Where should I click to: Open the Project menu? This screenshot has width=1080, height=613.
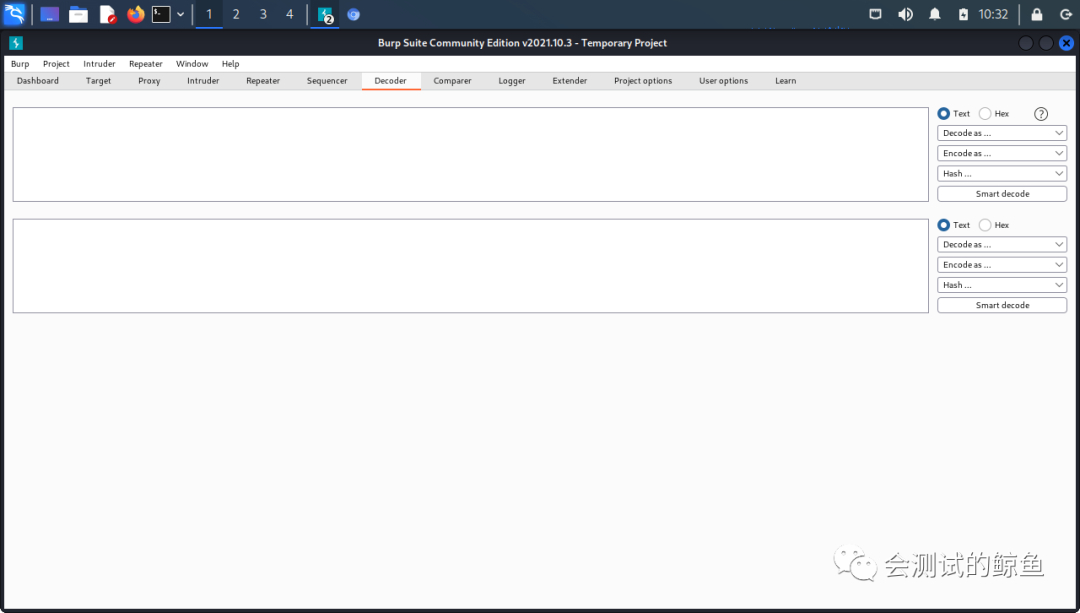pyautogui.click(x=56, y=63)
